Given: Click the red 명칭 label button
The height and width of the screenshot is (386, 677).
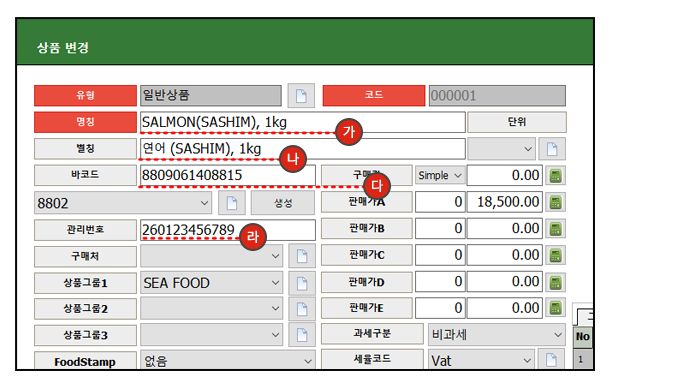Looking at the screenshot, I should pos(85,122).
